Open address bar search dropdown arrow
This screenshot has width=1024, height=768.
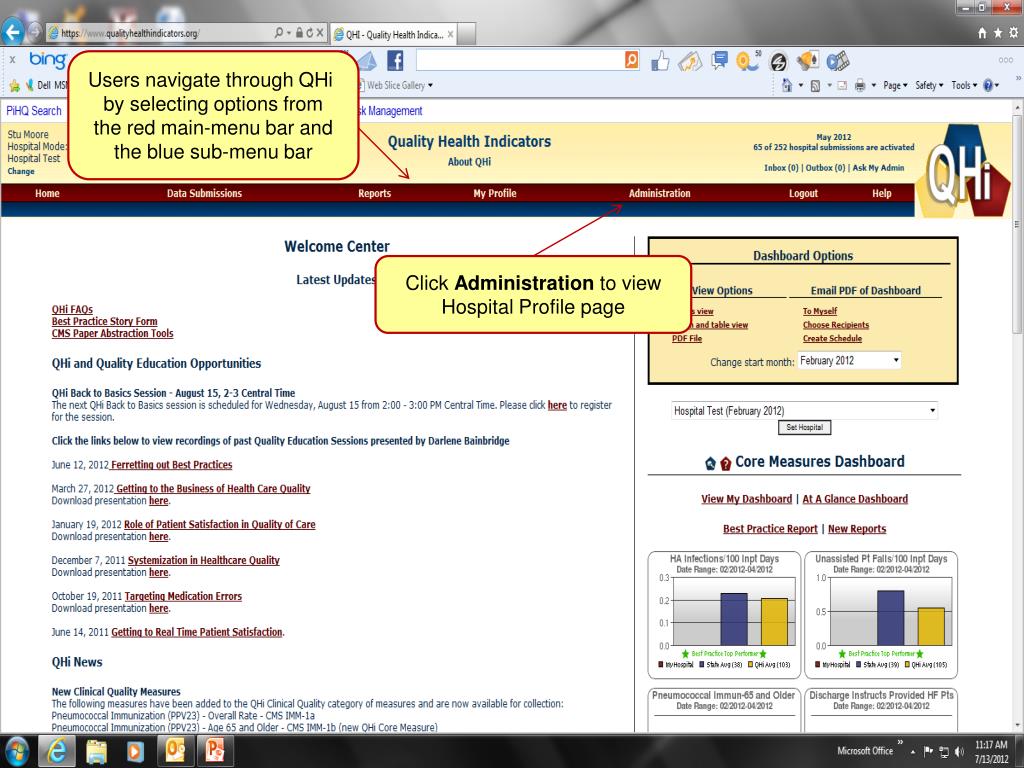288,33
